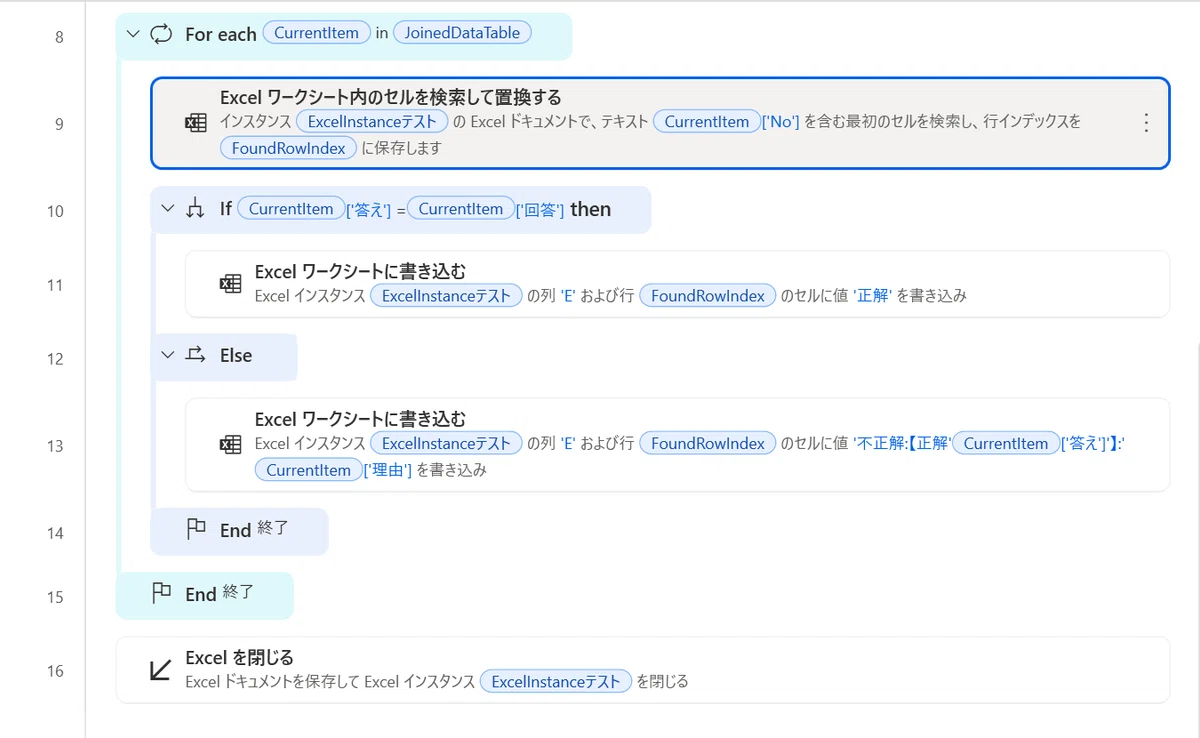Click the 'then' keyword in the If row
The height and width of the screenshot is (738, 1200).
point(590,209)
